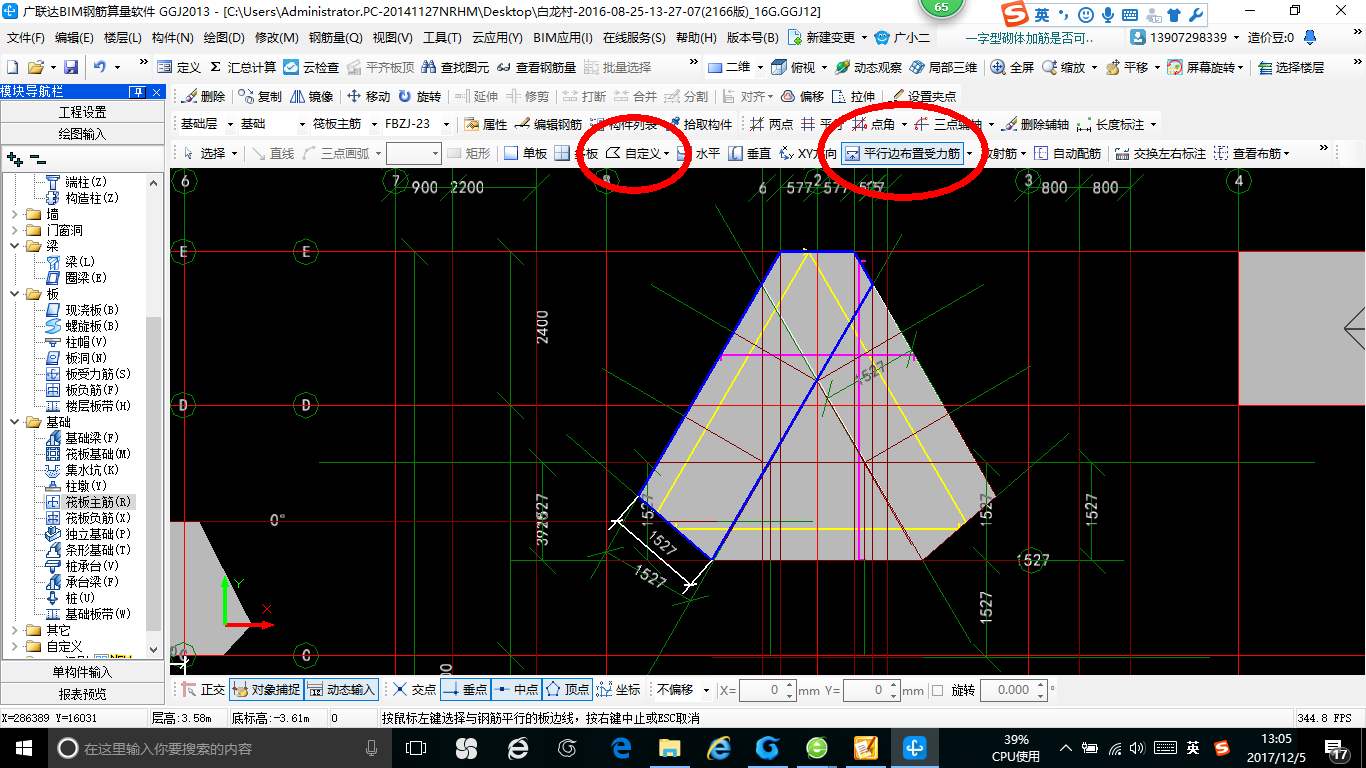The height and width of the screenshot is (768, 1366).
Task: Click the 复制 copy tool
Action: click(x=260, y=97)
